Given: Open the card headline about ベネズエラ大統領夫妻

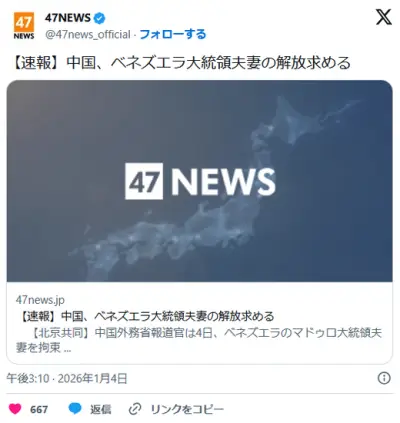Looking at the screenshot, I should (x=145, y=316).
